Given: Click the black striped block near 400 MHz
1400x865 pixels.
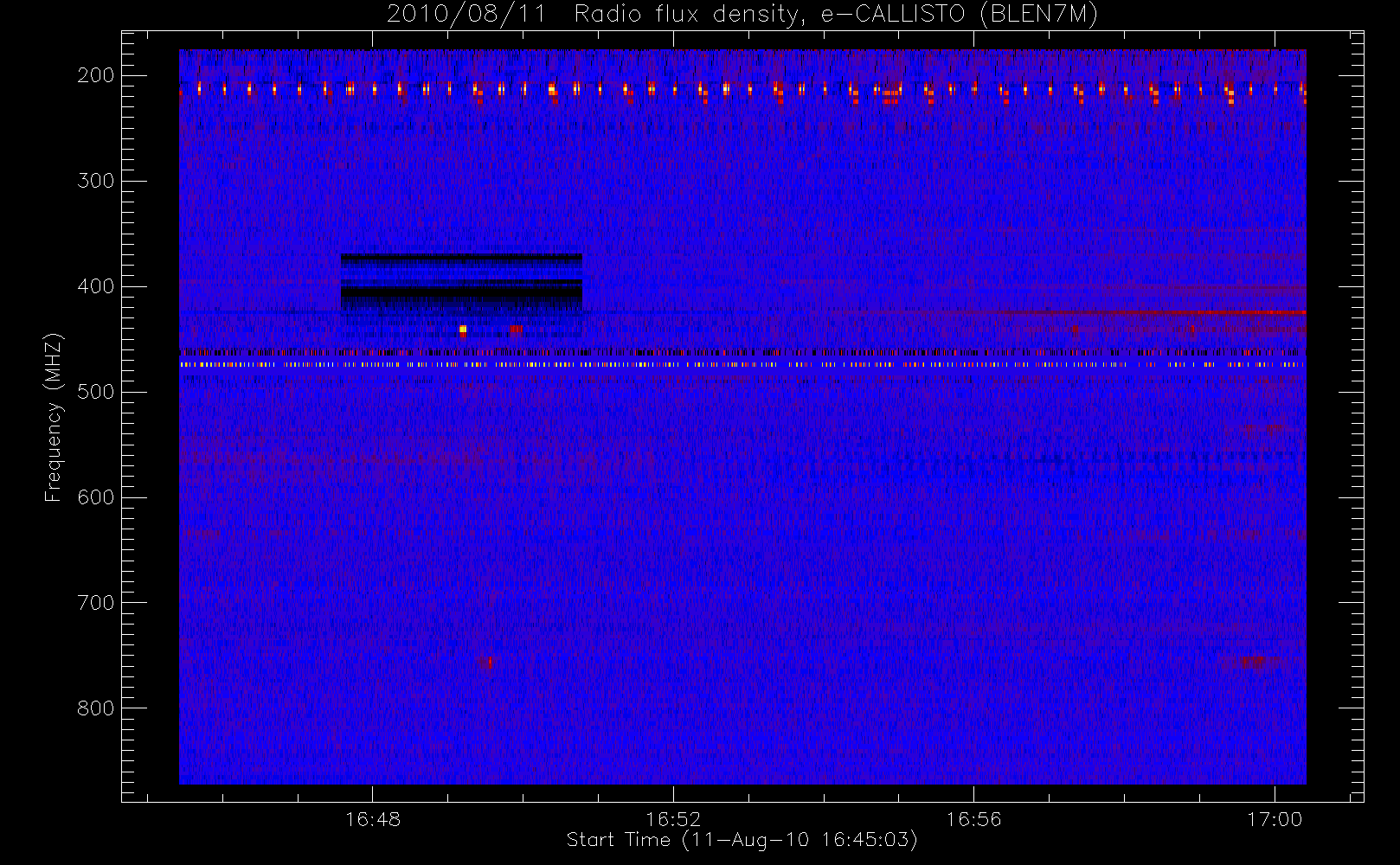Looking at the screenshot, I should tap(461, 282).
